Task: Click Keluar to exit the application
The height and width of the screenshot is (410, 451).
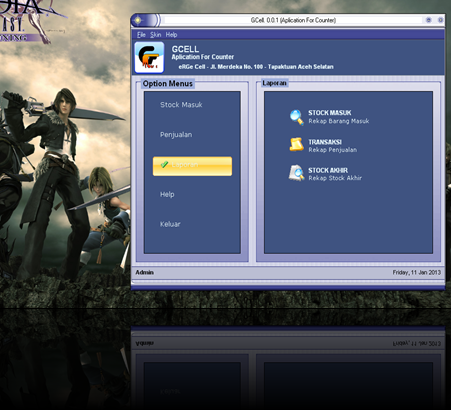Action: coord(170,224)
